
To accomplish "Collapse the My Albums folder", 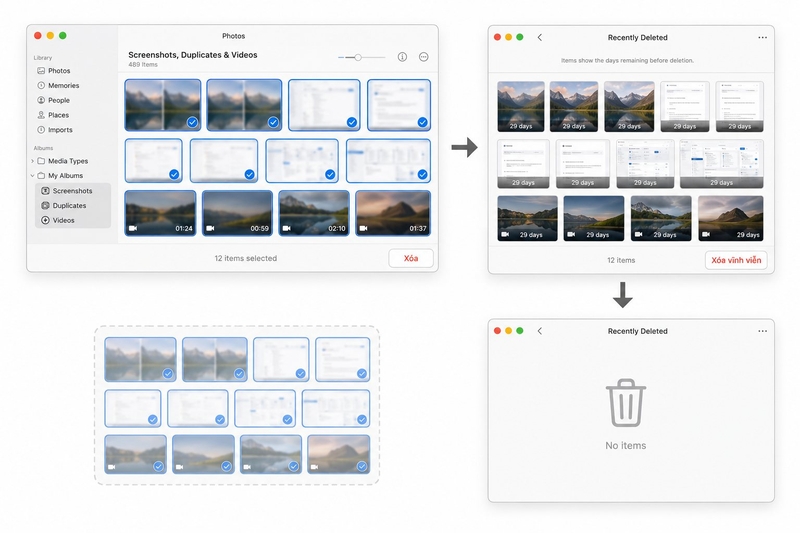I will coord(33,176).
